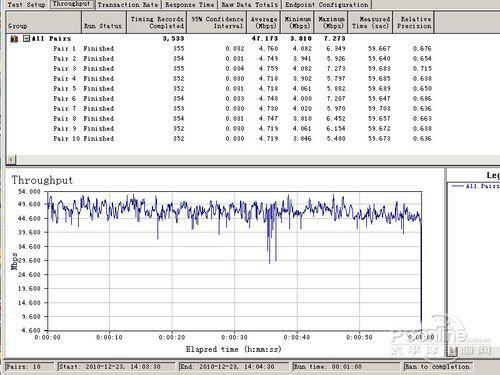Click the Relative Precision column header
The image size is (500, 375).
point(414,22)
